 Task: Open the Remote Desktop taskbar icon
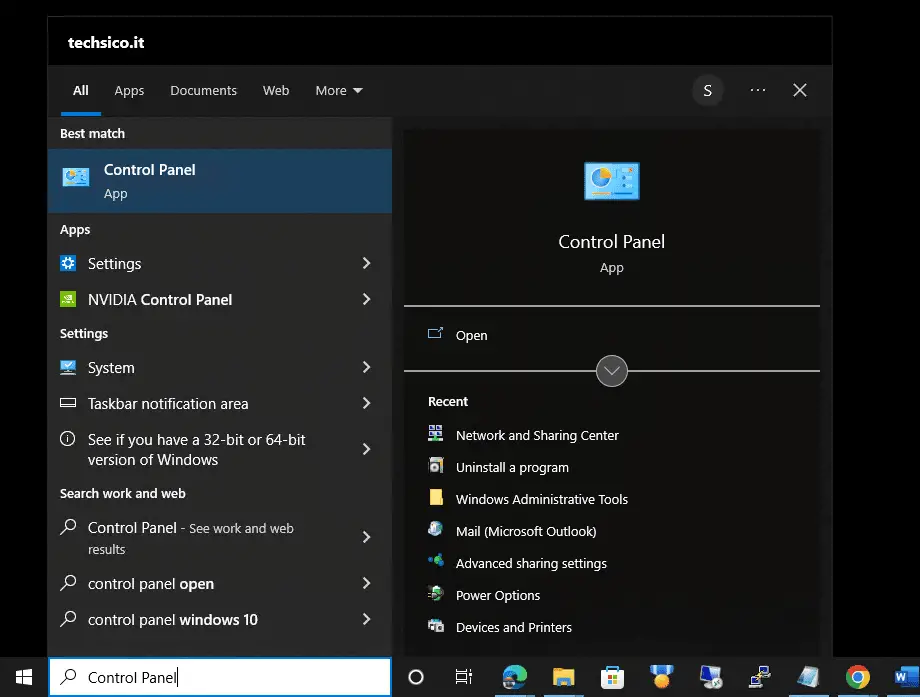point(711,677)
